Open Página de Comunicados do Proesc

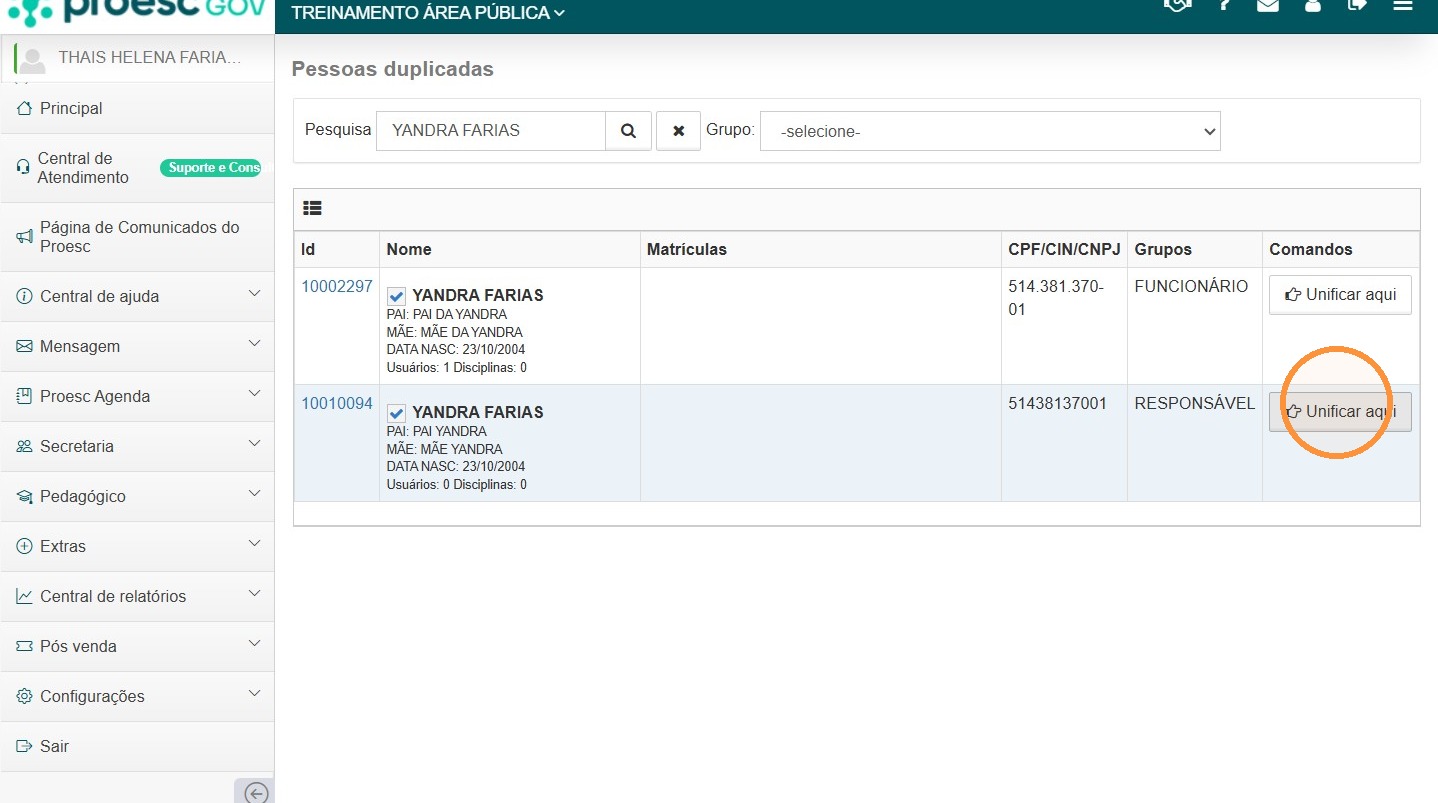(137, 237)
